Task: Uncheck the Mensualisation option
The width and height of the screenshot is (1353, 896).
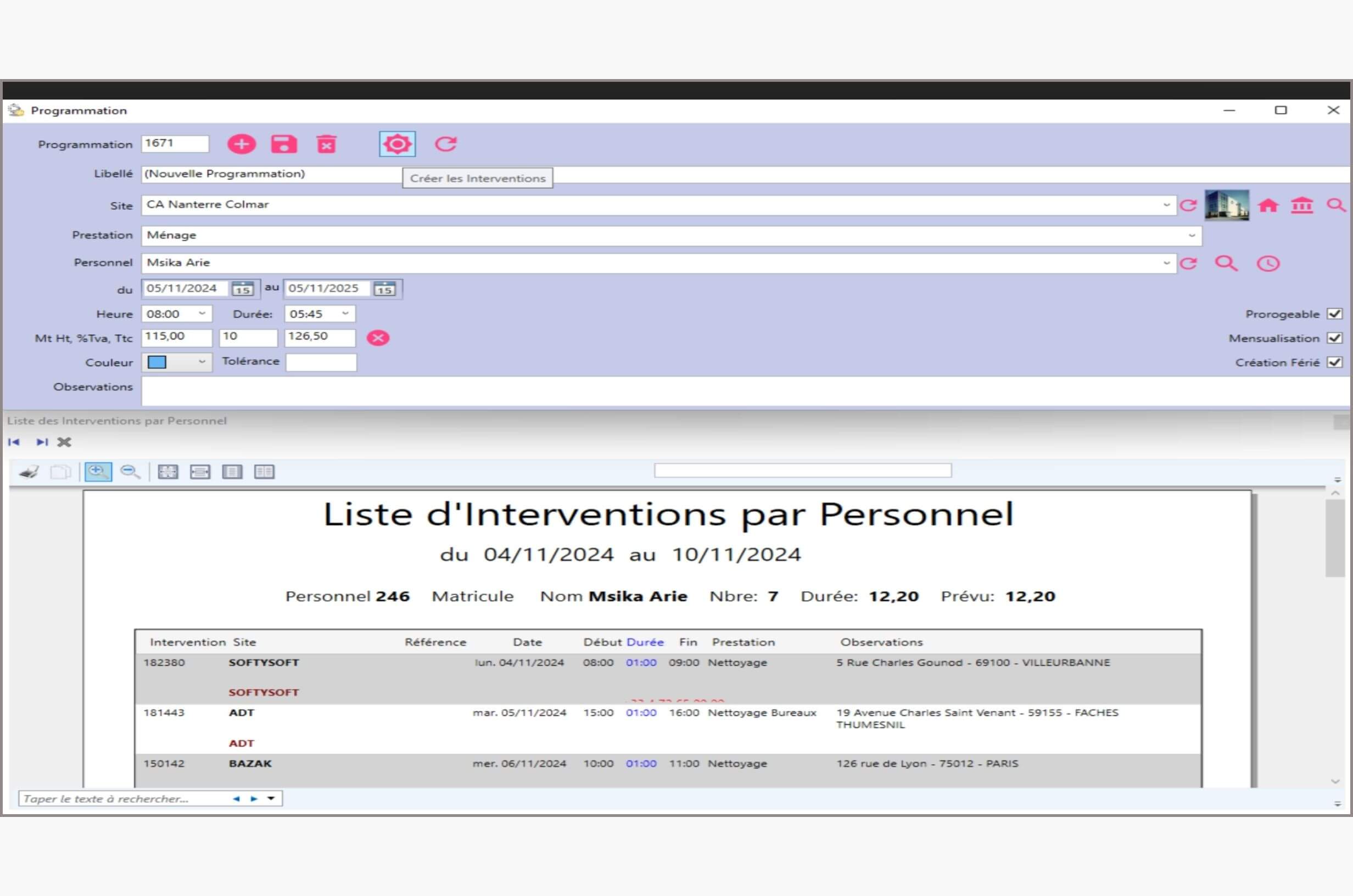Action: pyautogui.click(x=1335, y=338)
